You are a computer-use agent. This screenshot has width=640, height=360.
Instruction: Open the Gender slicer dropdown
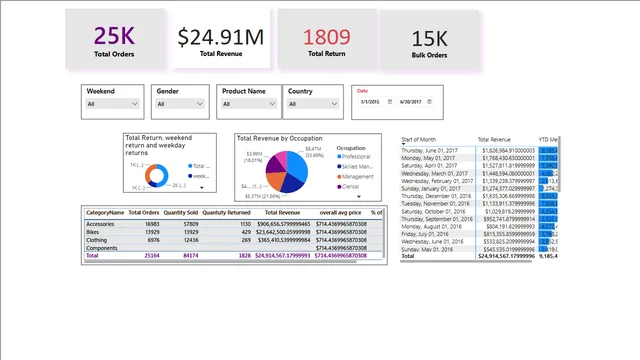[180, 104]
